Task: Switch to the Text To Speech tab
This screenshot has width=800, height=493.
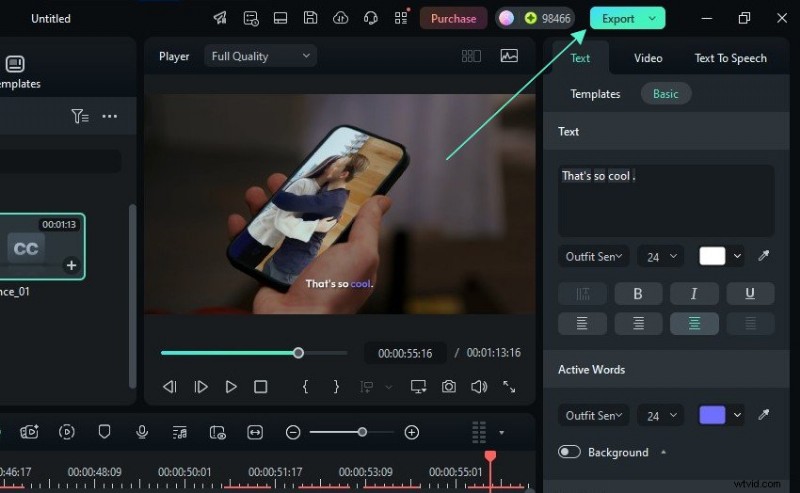Action: point(730,58)
